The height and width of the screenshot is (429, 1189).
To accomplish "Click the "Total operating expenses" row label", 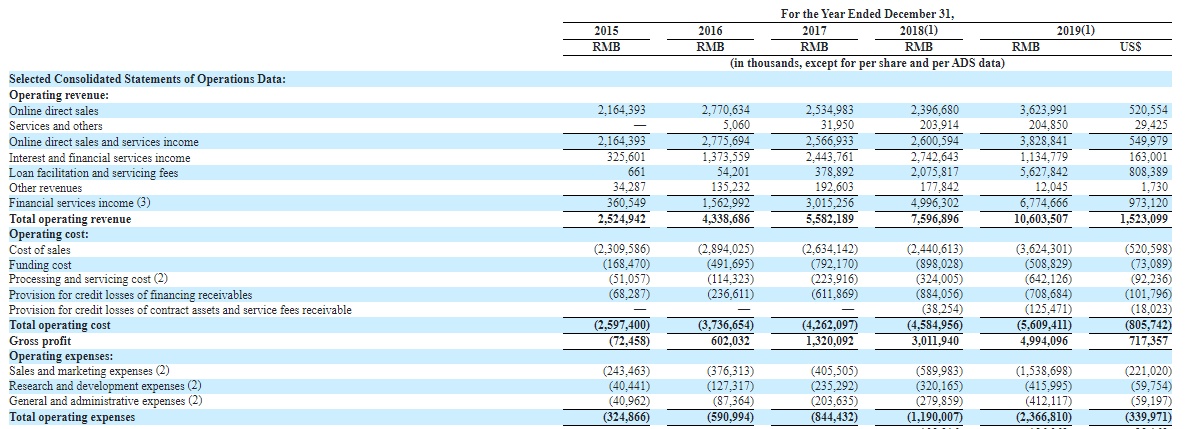I will point(71,417).
